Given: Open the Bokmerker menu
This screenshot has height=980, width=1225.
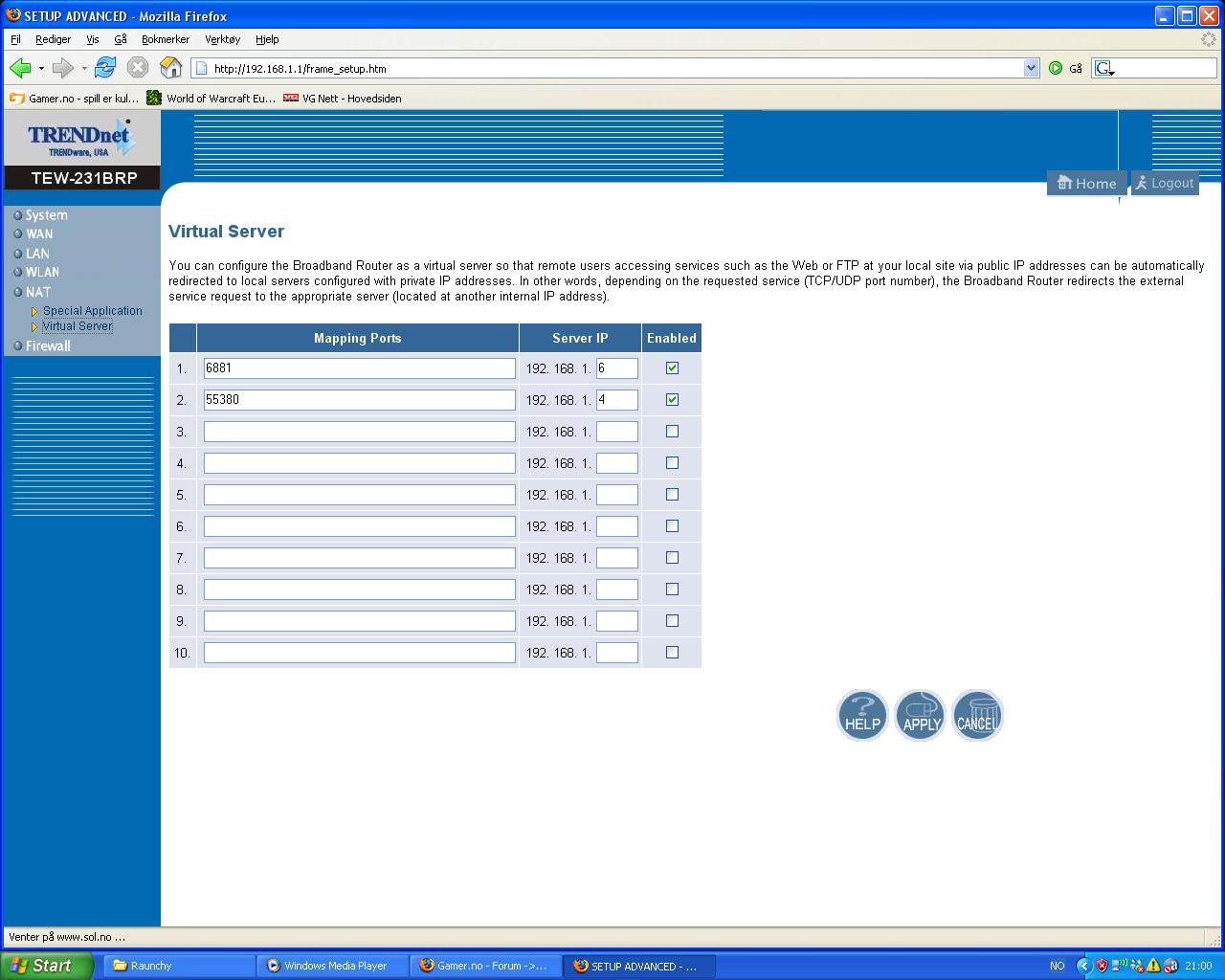Looking at the screenshot, I should pos(166,39).
